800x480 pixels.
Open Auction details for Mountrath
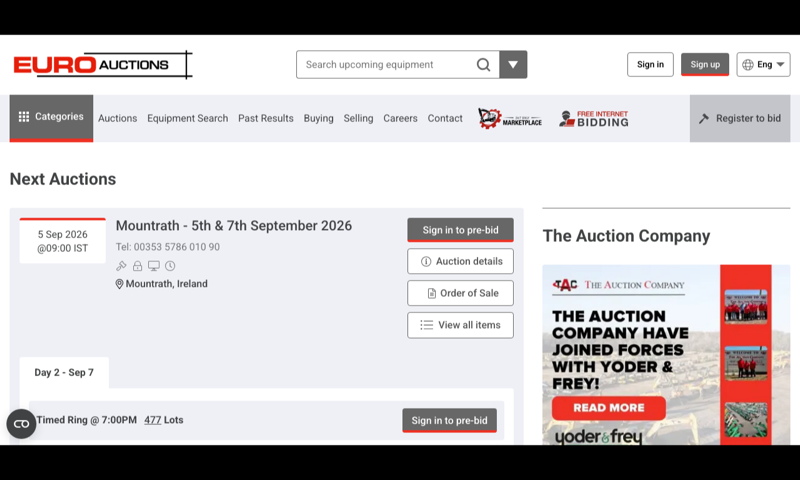(460, 261)
